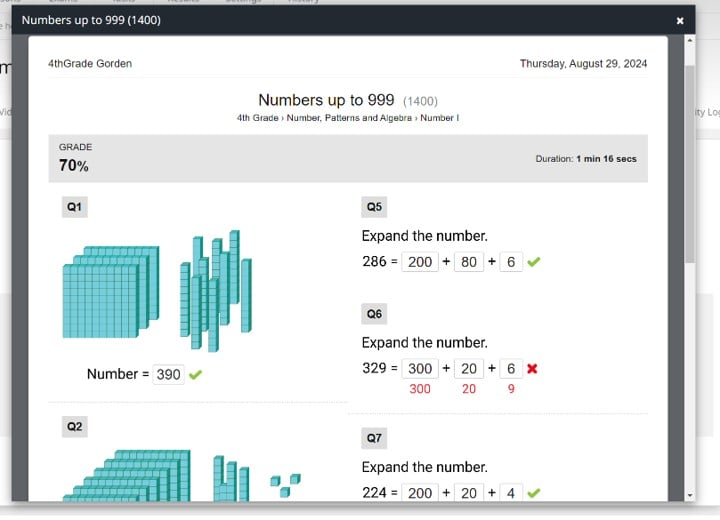This screenshot has height=520, width=720.
Task: Click the red X mark on Q6
Action: tap(532, 368)
